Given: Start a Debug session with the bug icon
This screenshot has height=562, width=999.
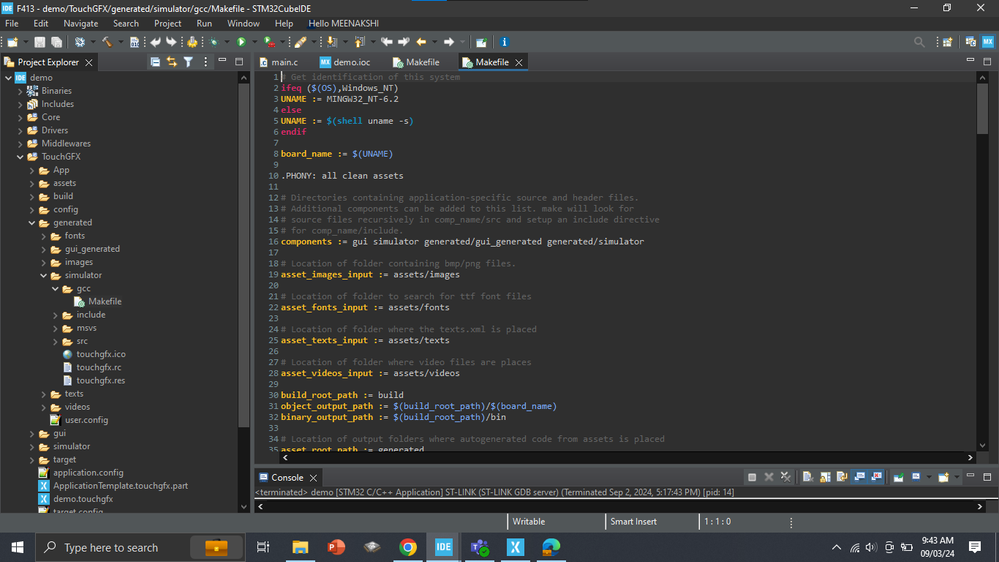Looking at the screenshot, I should click(213, 42).
